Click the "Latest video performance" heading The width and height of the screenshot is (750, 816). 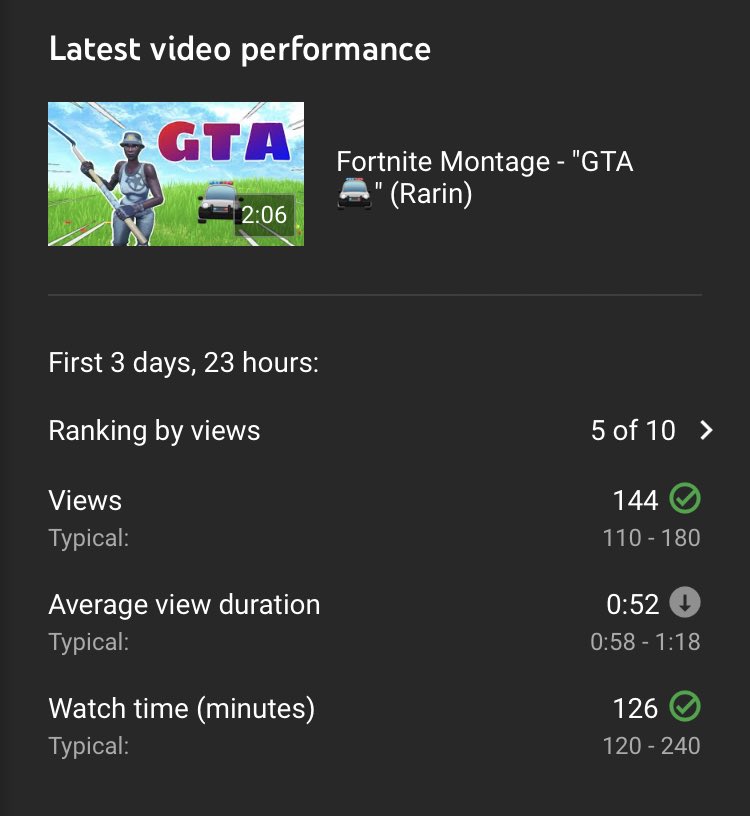tap(240, 49)
